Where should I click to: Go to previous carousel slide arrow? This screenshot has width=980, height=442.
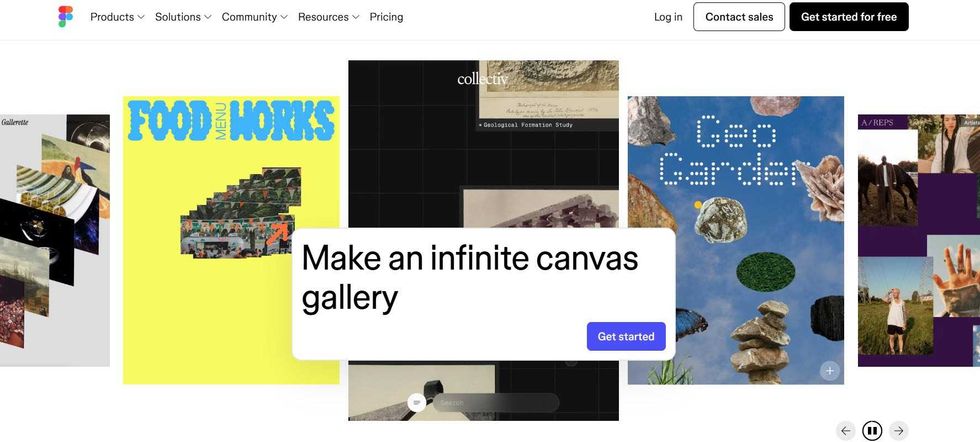tap(846, 431)
